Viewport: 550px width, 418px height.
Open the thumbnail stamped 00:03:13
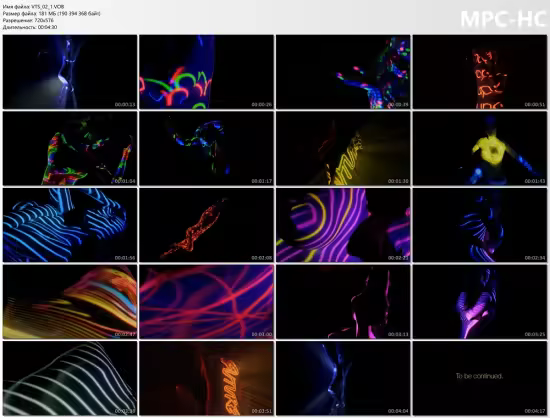click(343, 302)
